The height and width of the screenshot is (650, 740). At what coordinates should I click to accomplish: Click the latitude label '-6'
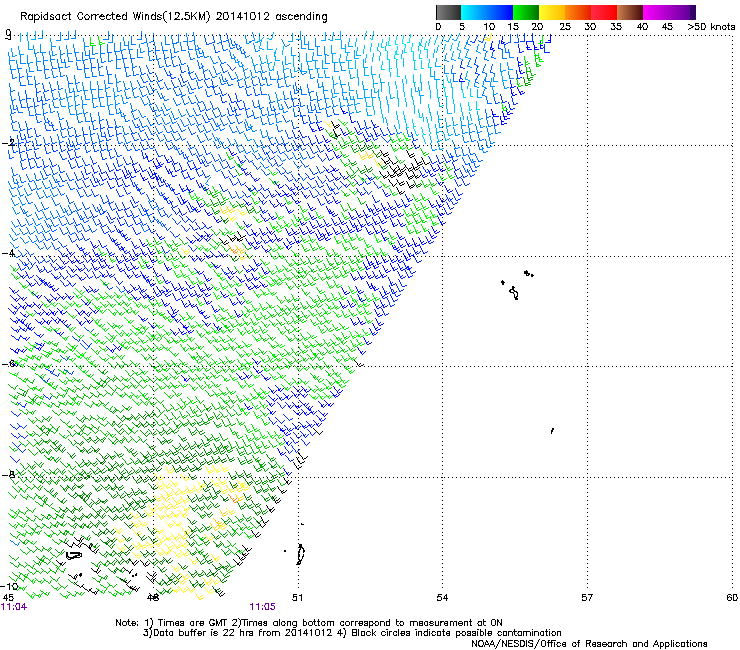8,364
